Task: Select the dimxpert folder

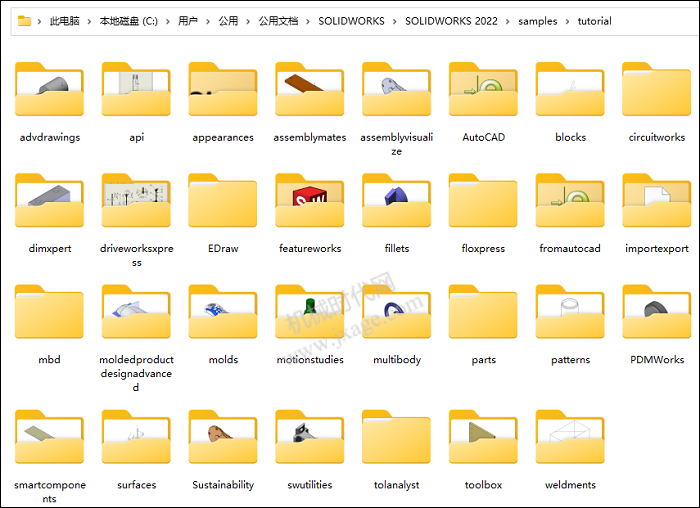Action: (50, 200)
